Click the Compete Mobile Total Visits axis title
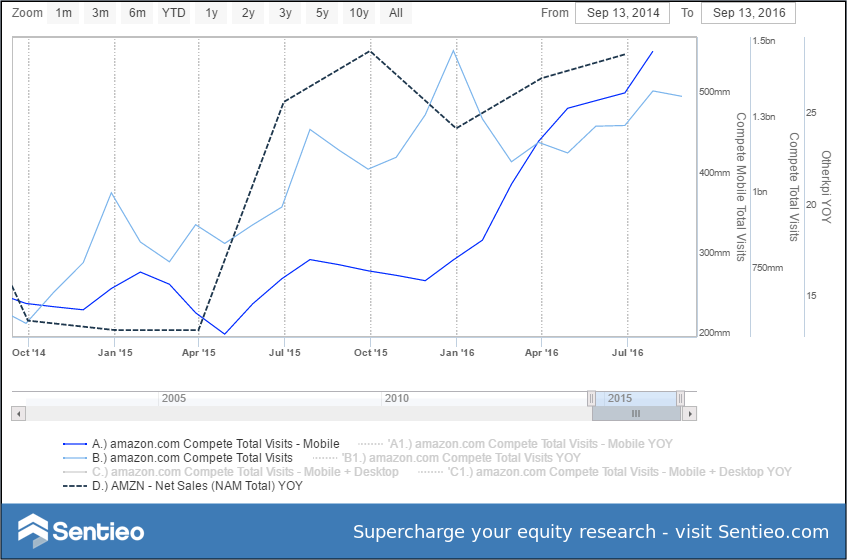Viewport: 847px width, 560px height. pyautogui.click(x=741, y=187)
